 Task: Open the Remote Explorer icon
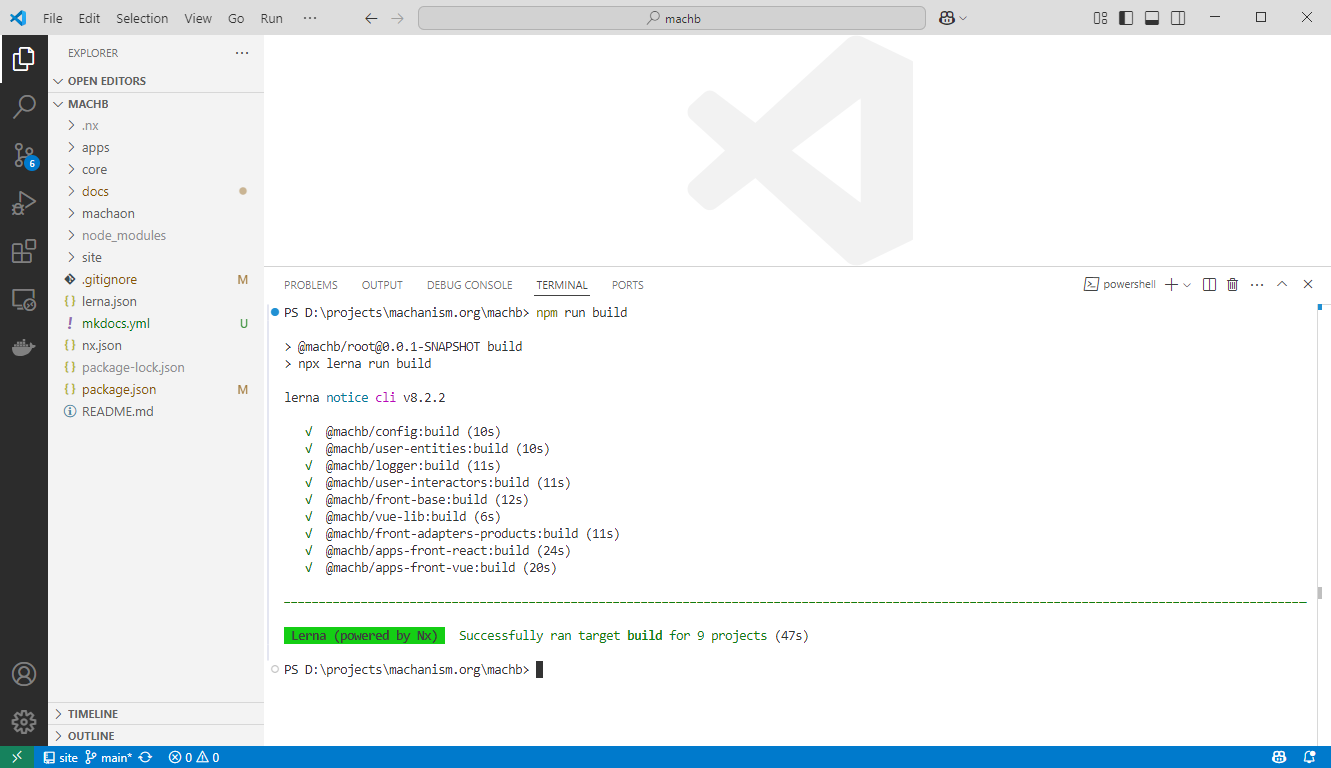(24, 299)
